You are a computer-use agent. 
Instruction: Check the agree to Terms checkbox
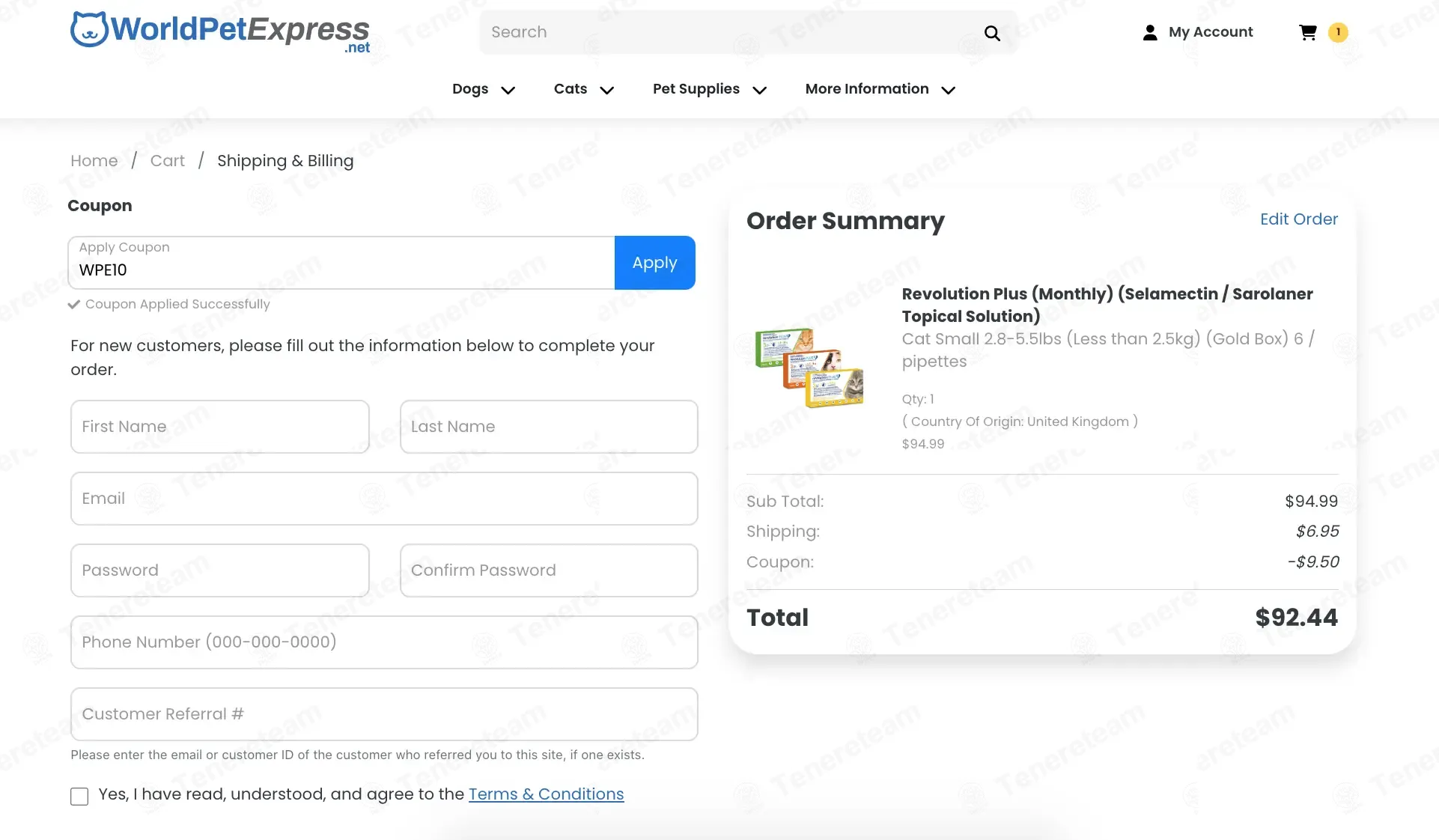79,796
